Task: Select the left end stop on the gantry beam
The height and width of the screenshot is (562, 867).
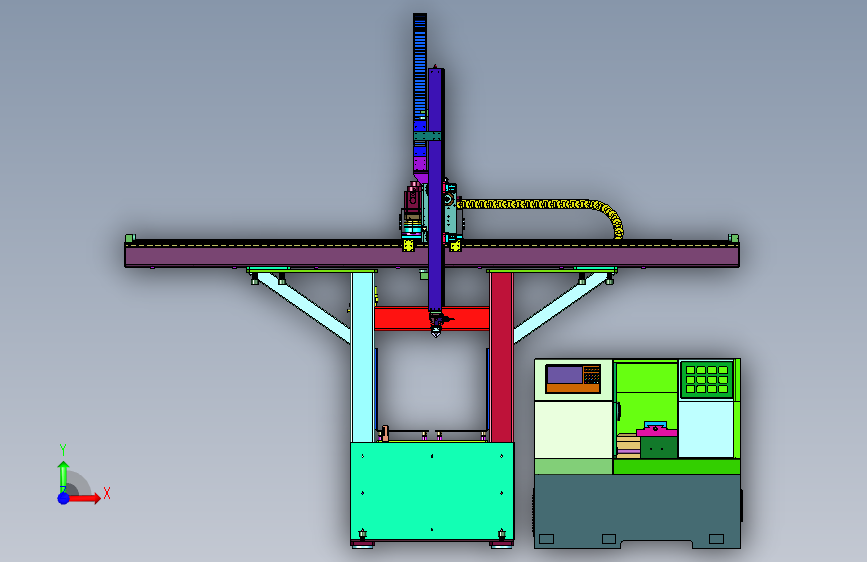Action: point(130,238)
